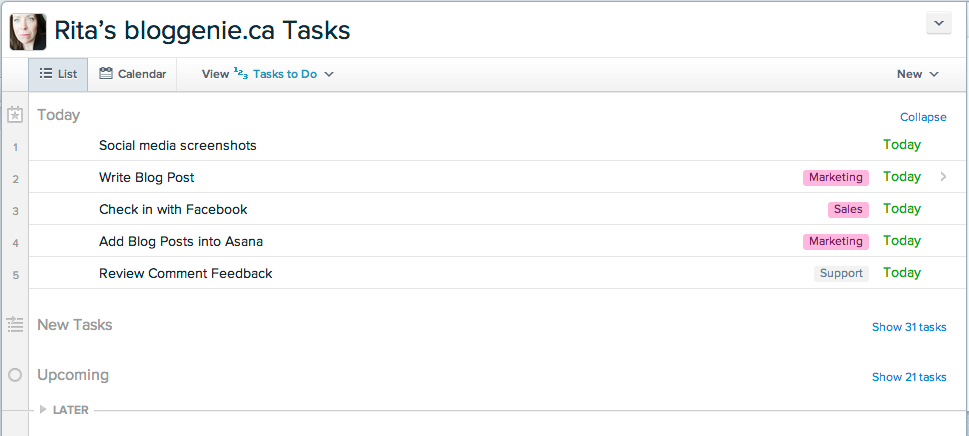
Task: Click the Today star-calendar section icon
Action: (15, 114)
